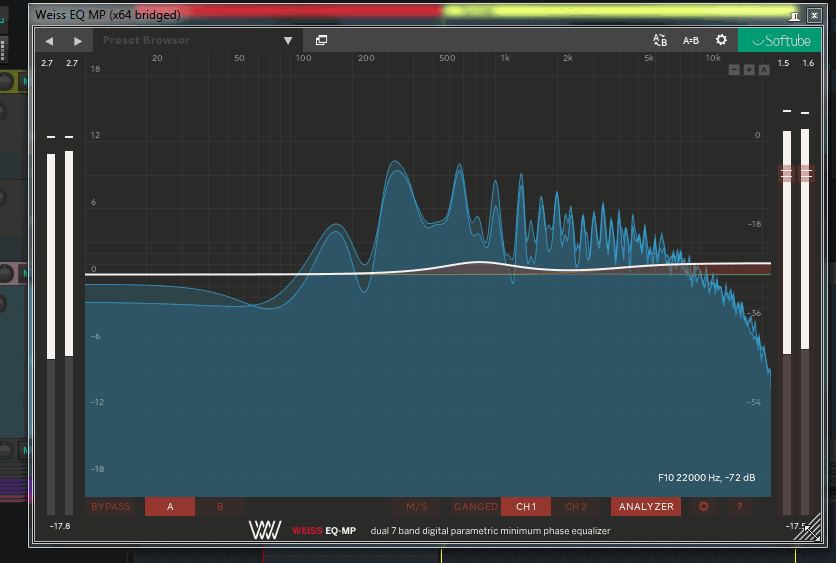Viewport: 836px width, 563px height.
Task: Click the Softube logo button
Action: tap(780, 41)
